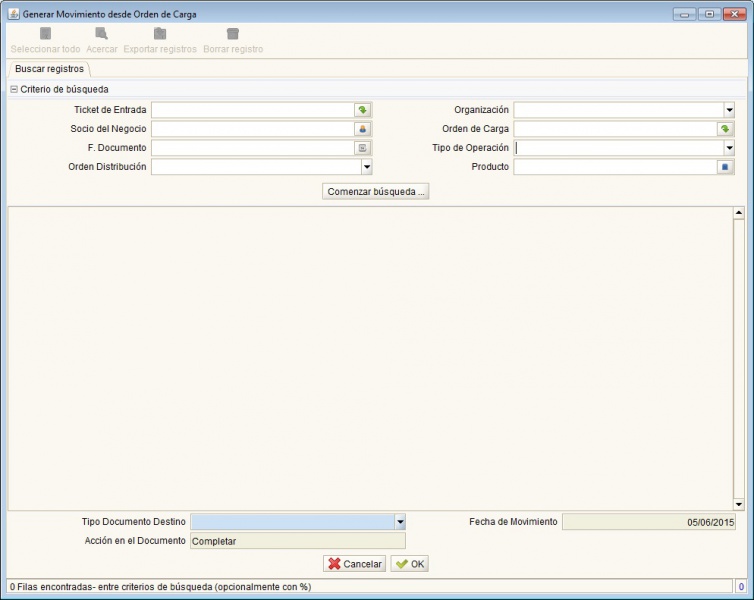
Task: Open the Tipo Documento Destino dropdown
Action: (x=400, y=522)
